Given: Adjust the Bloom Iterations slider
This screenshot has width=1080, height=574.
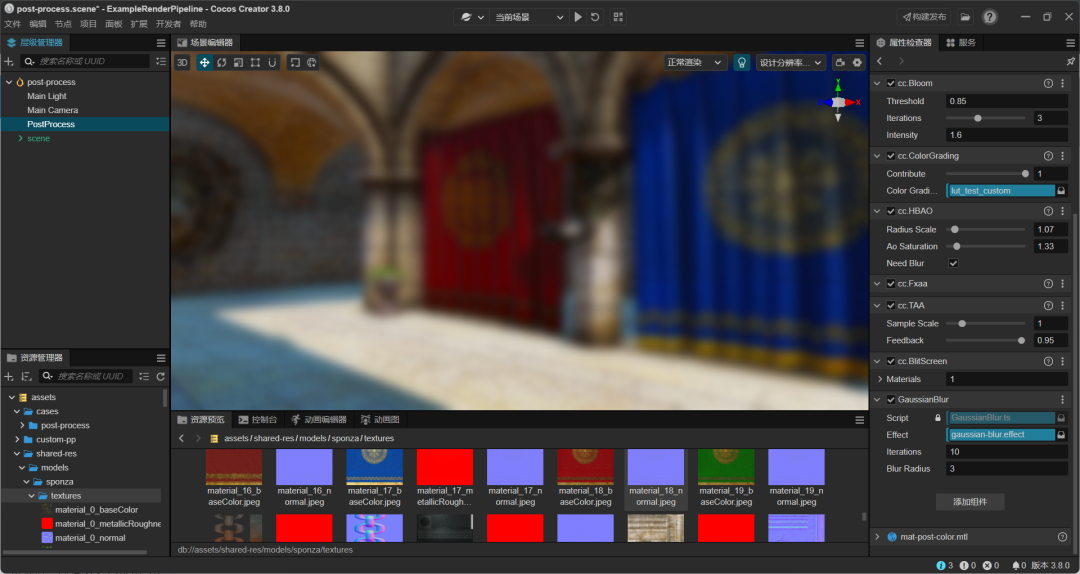Looking at the screenshot, I should (986, 119).
